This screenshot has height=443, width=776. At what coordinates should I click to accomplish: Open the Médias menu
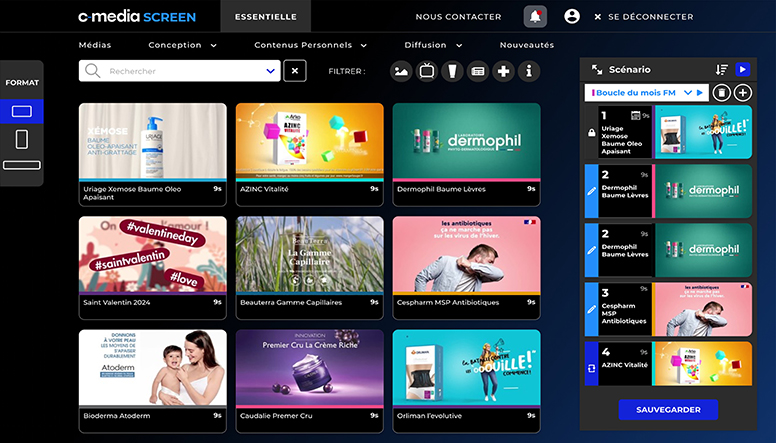tap(95, 45)
